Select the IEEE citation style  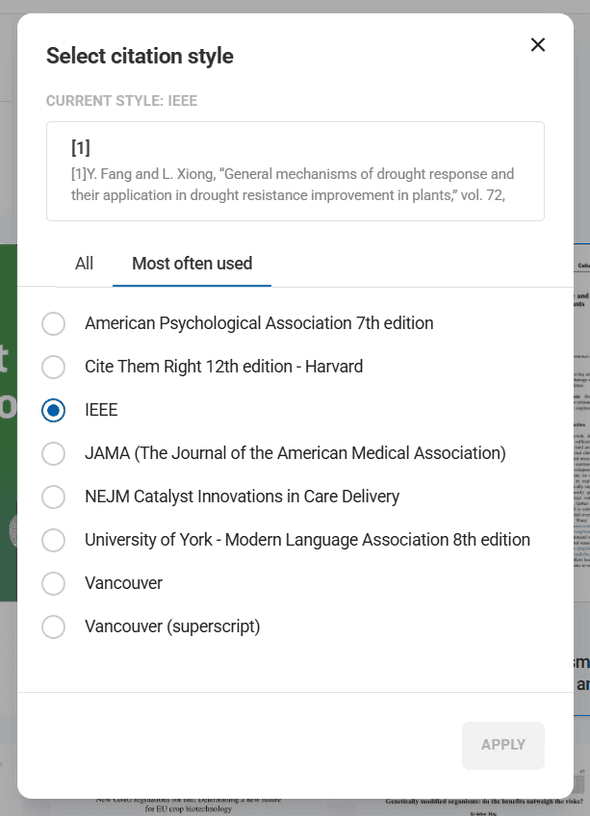[x=53, y=410]
